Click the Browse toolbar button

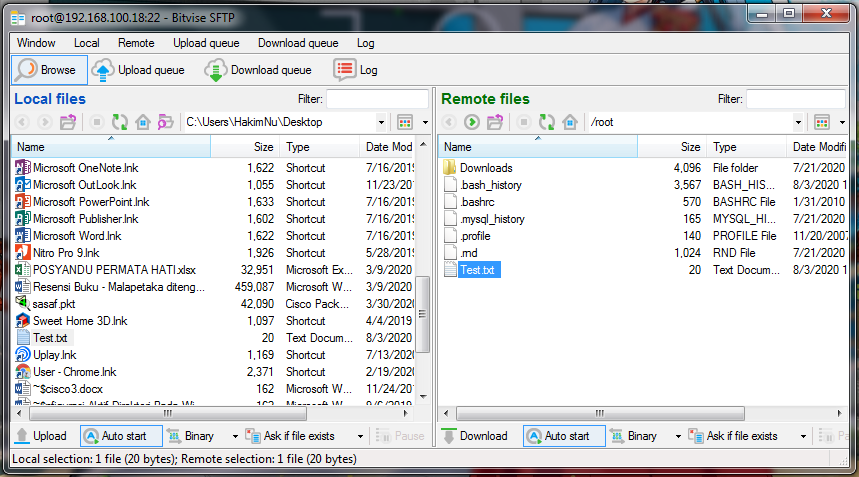(49, 70)
